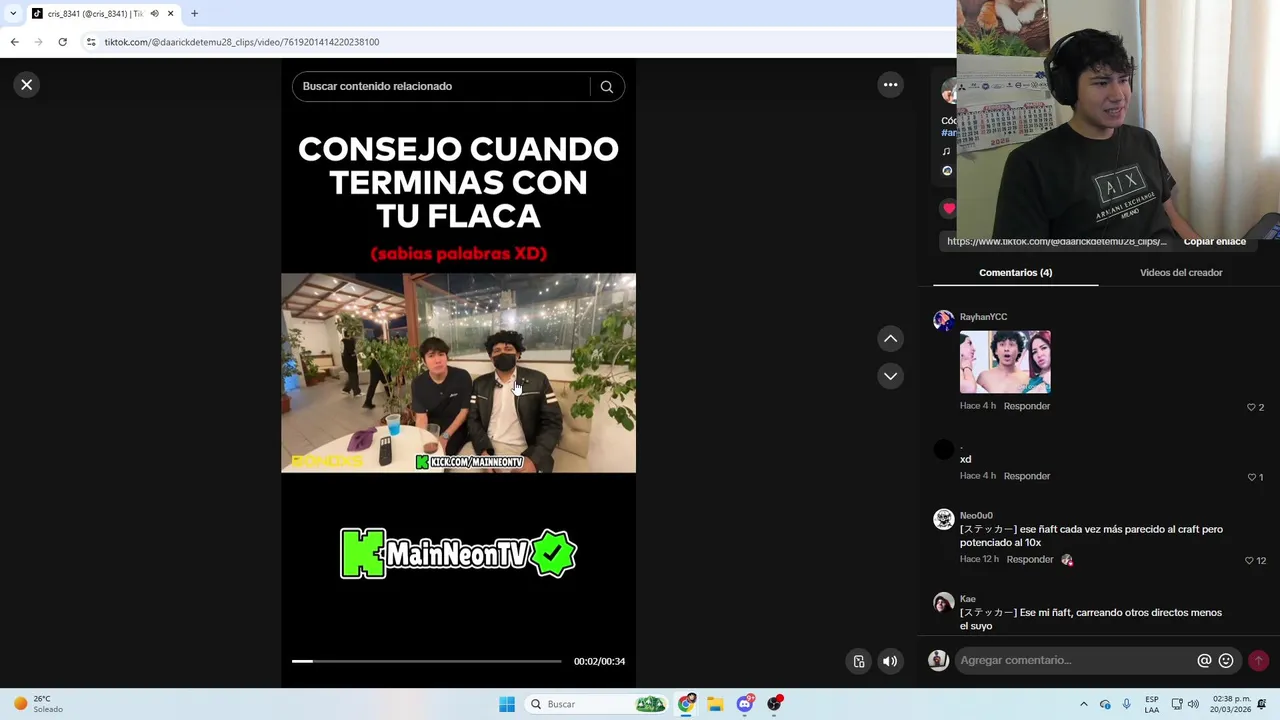Click the microphone tray icon
The height and width of the screenshot is (720, 1280).
click(1126, 704)
